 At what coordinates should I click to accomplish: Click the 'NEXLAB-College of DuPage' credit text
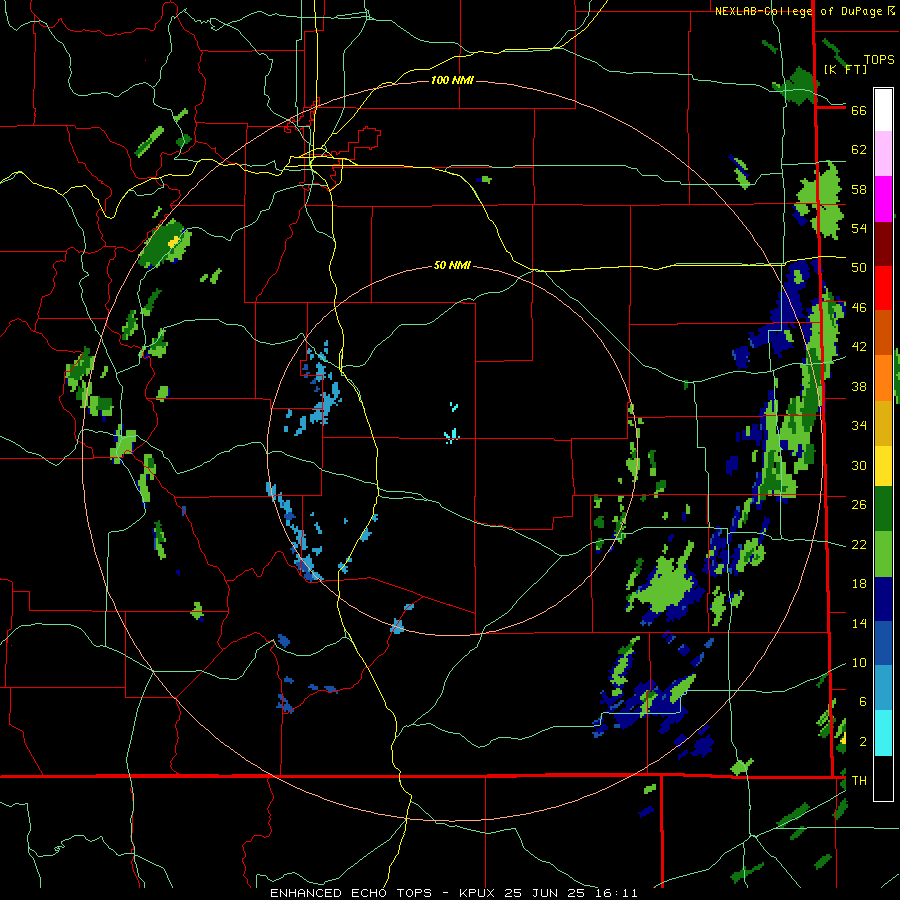[800, 11]
